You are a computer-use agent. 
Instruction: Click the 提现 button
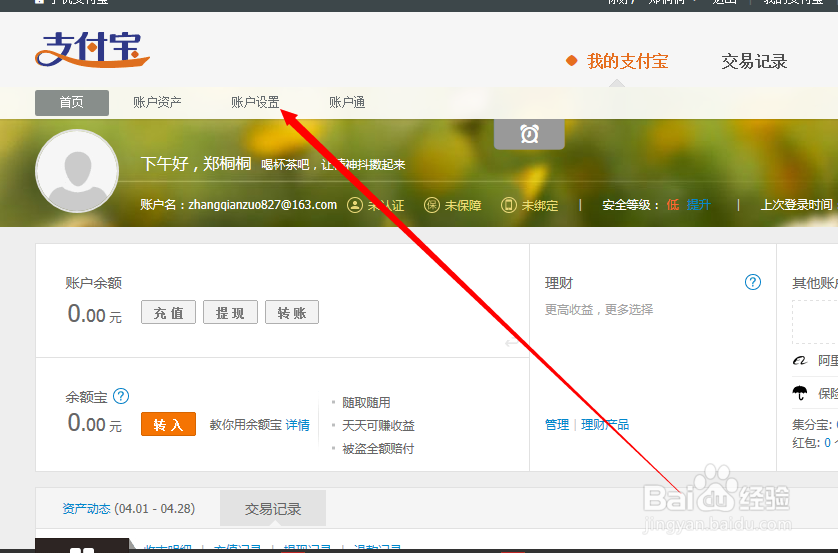(x=230, y=313)
